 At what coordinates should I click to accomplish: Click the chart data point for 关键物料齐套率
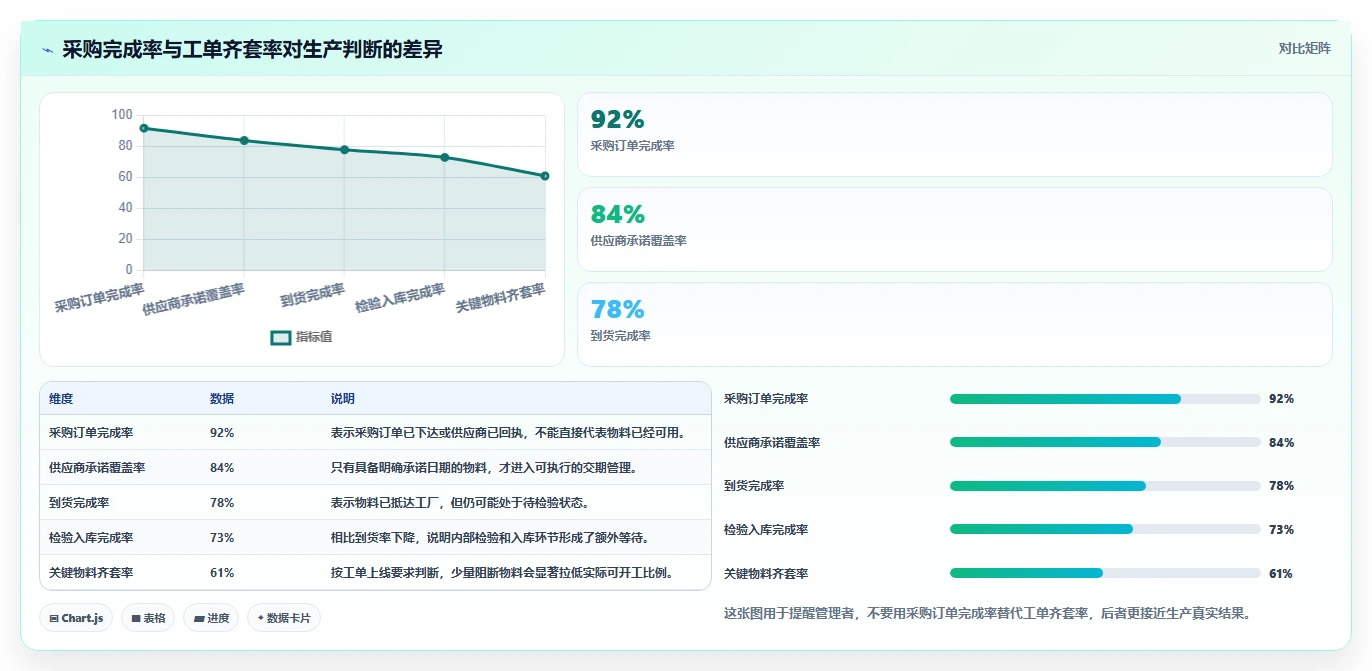[x=545, y=176]
